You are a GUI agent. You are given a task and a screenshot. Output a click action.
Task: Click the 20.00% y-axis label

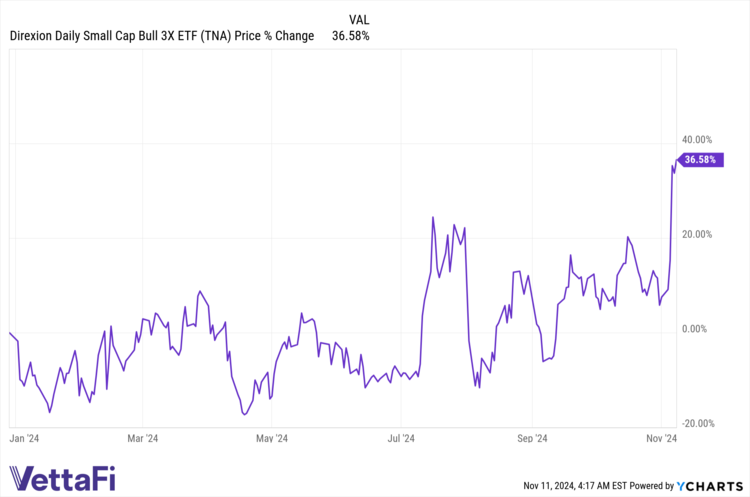[x=696, y=234]
